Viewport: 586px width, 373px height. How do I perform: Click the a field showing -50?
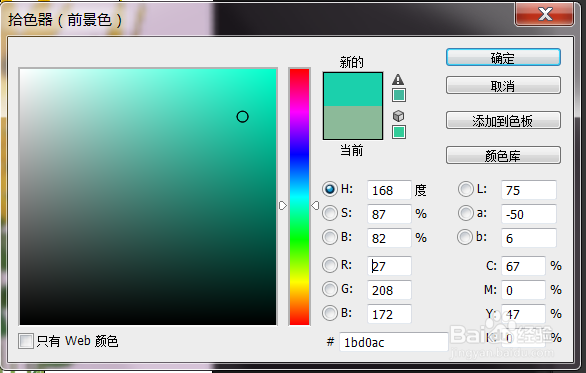point(528,214)
